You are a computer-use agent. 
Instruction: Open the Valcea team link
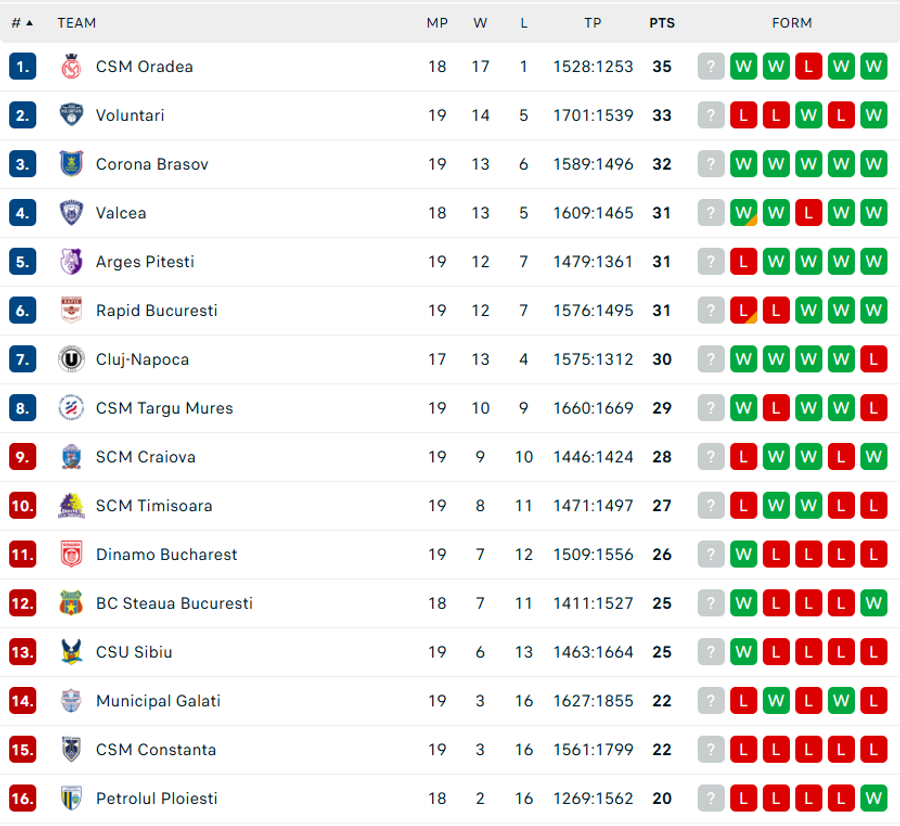pos(121,213)
